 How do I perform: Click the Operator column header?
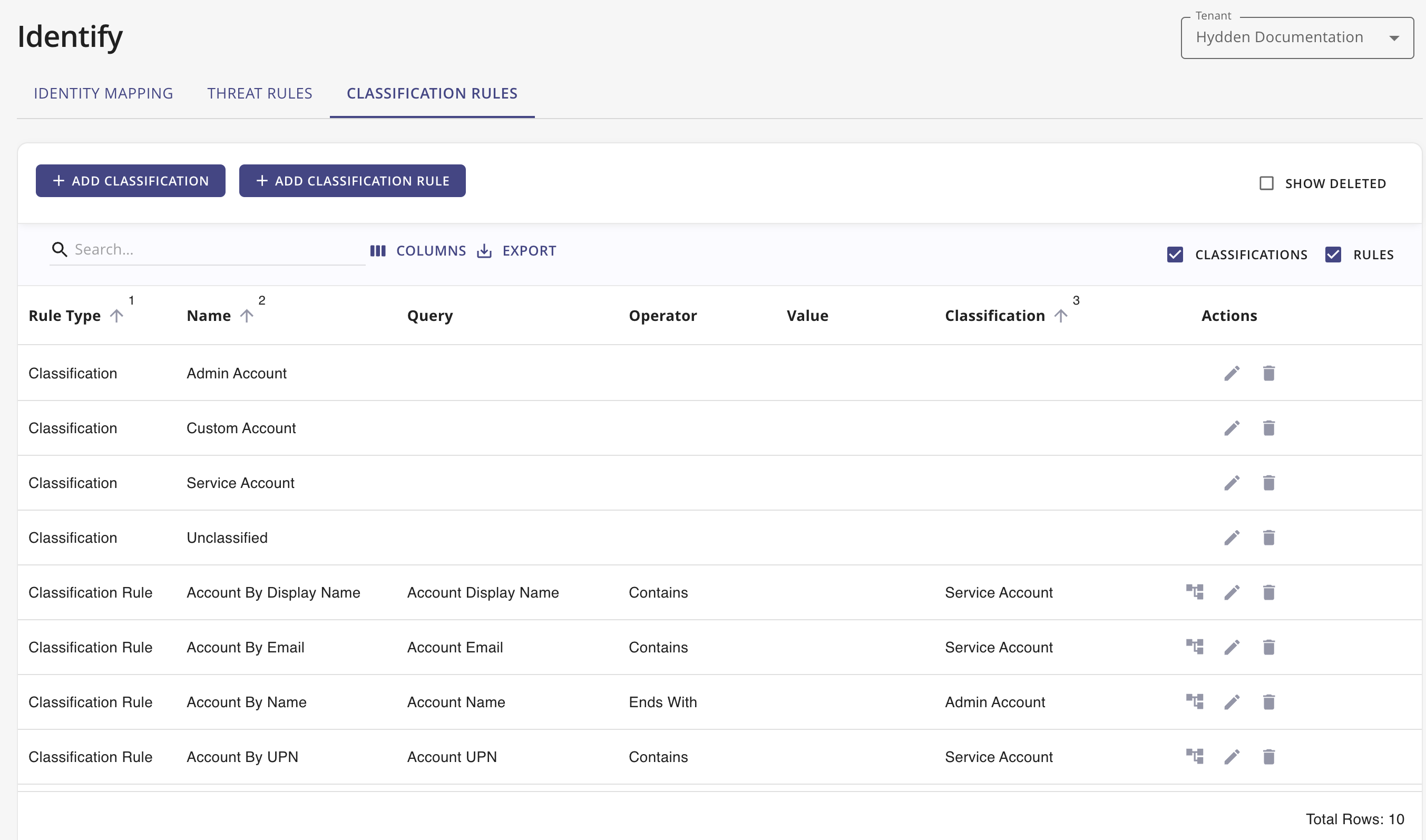click(662, 316)
